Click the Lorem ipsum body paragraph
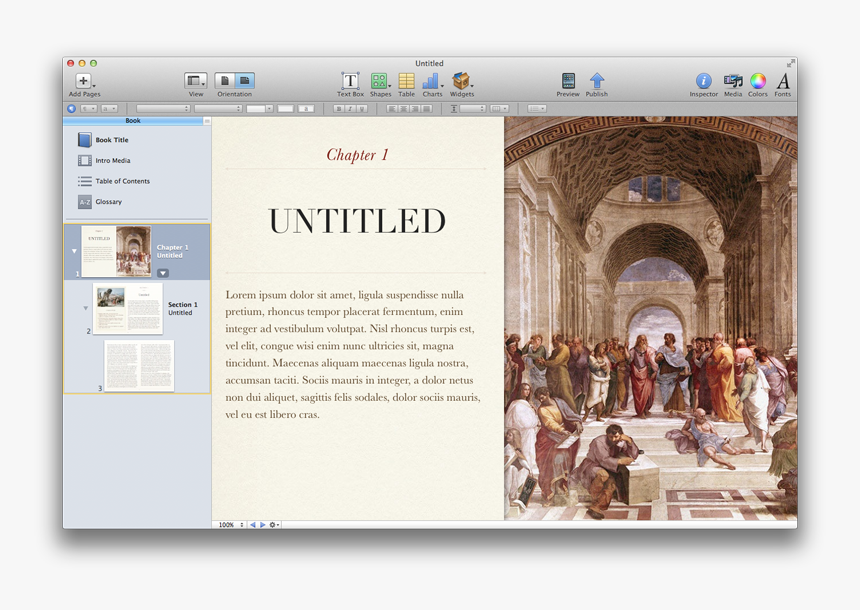 (354, 354)
